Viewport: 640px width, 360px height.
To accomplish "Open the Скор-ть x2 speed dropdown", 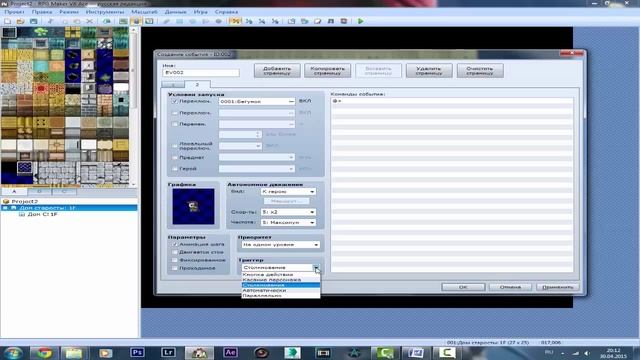I will (288, 212).
